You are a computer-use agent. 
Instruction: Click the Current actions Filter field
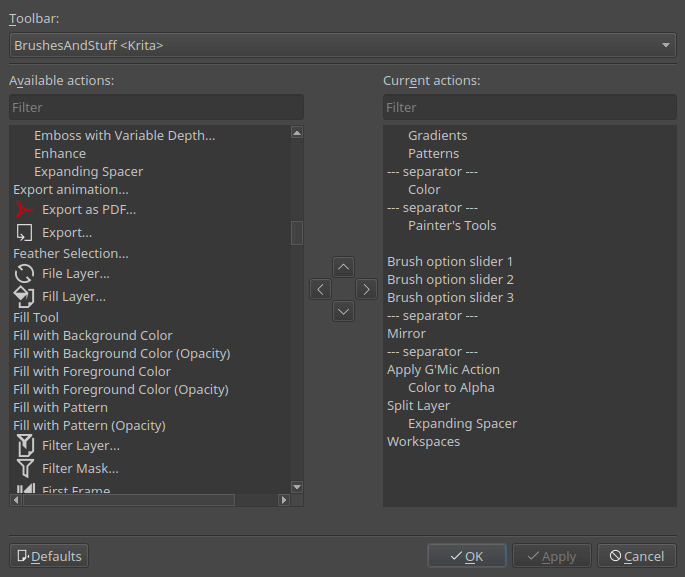(530, 107)
